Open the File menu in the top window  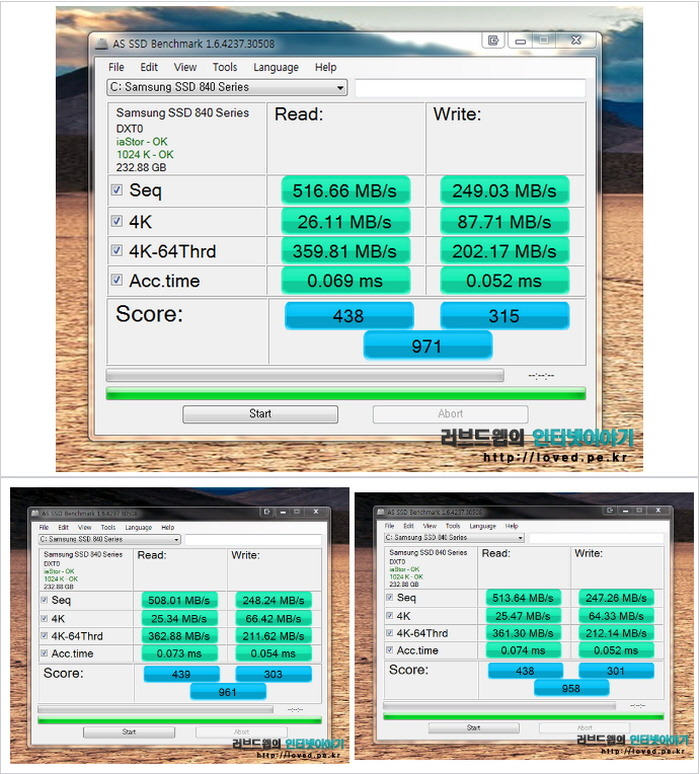(116, 67)
